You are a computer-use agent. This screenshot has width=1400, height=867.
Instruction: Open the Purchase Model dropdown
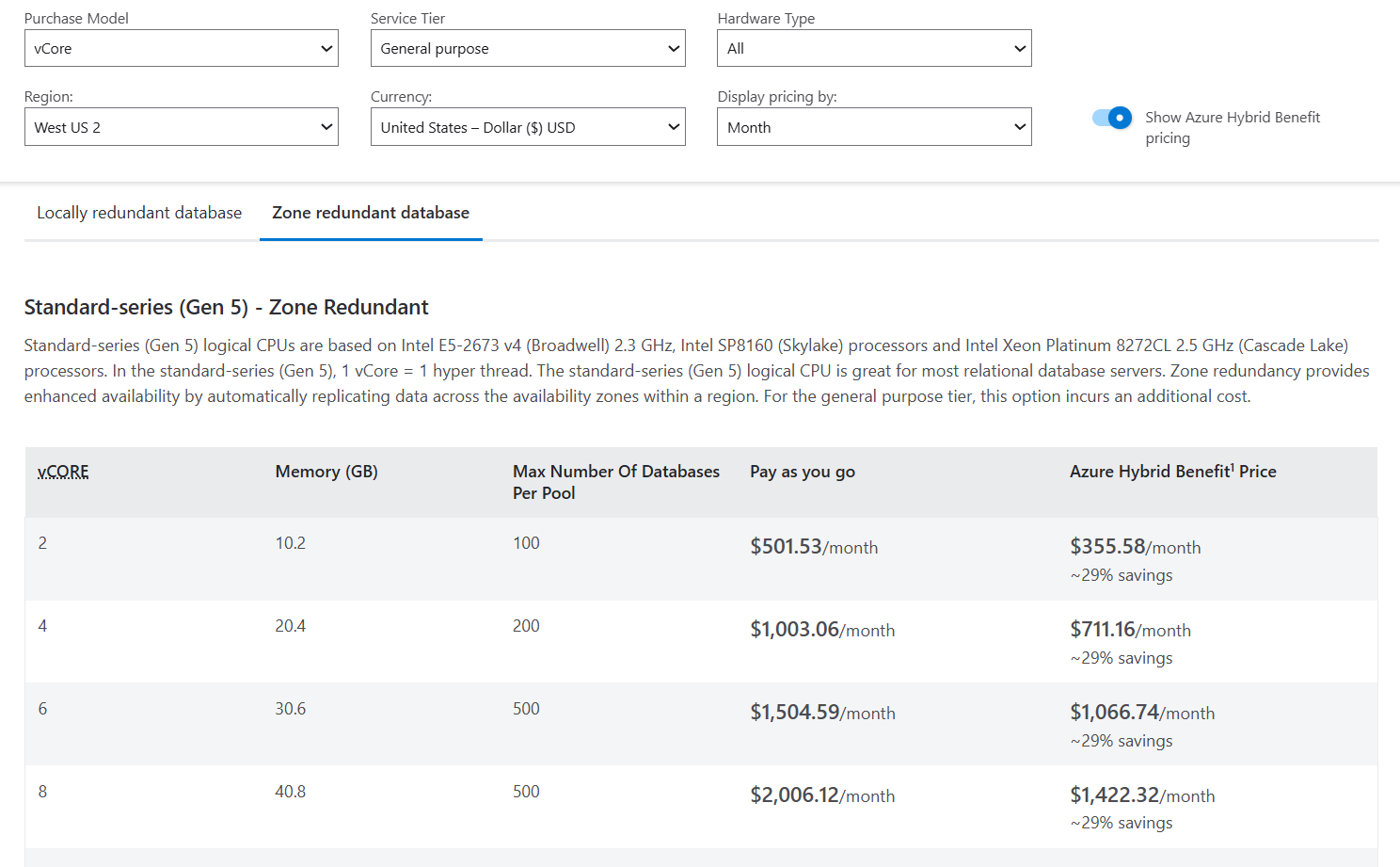[x=181, y=48]
